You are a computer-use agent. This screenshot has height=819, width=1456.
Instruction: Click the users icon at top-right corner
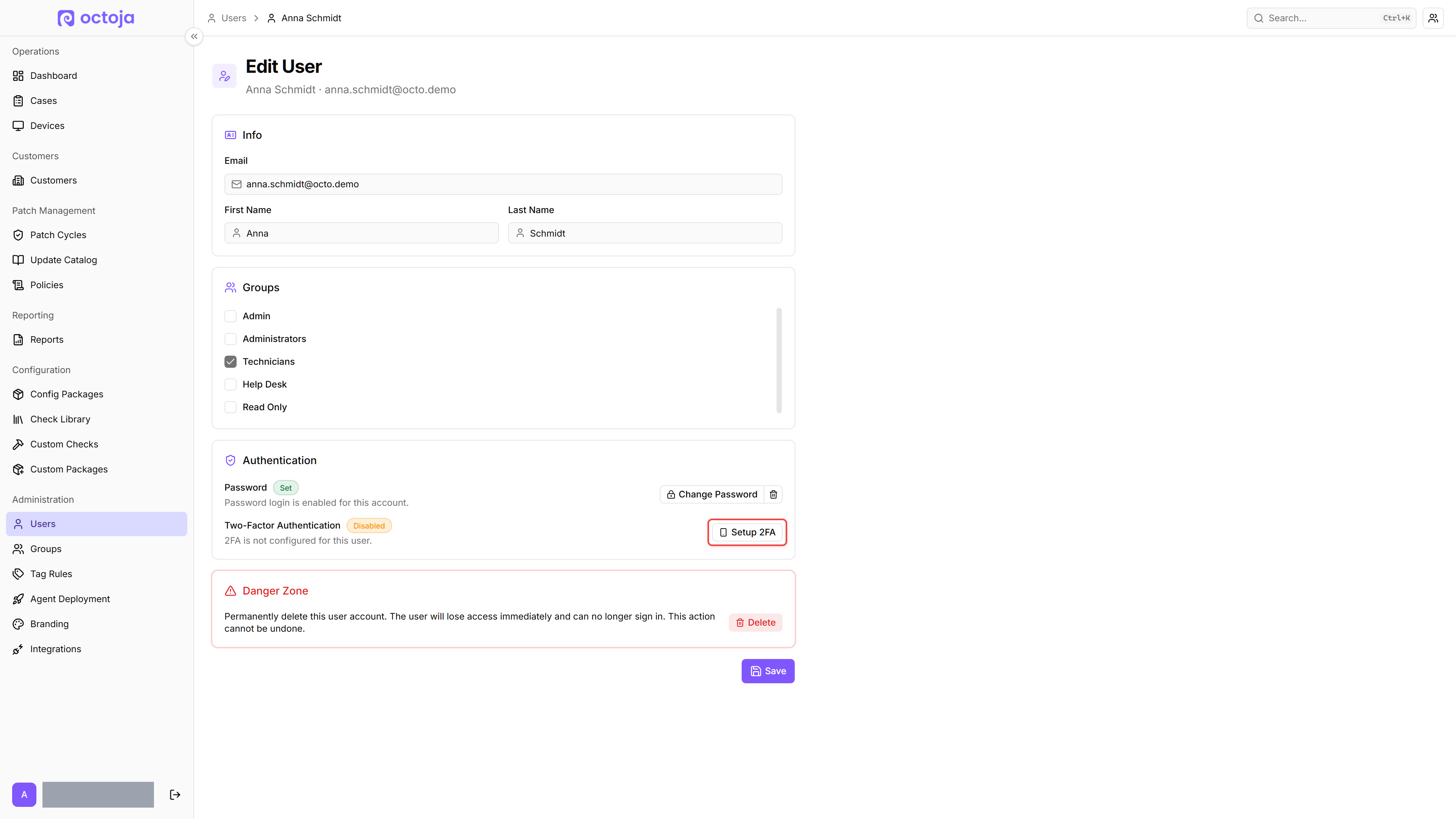coord(1433,18)
